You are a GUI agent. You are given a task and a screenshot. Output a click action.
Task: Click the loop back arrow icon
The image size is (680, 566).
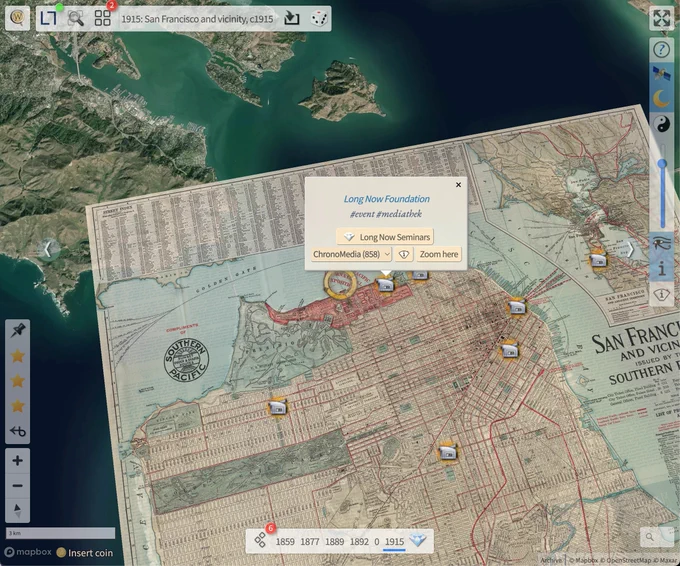[17, 431]
